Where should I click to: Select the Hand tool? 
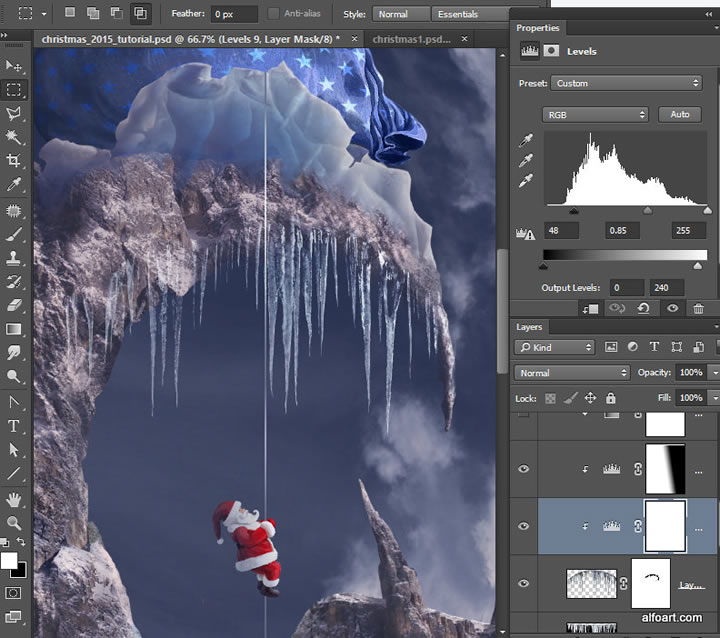14,499
